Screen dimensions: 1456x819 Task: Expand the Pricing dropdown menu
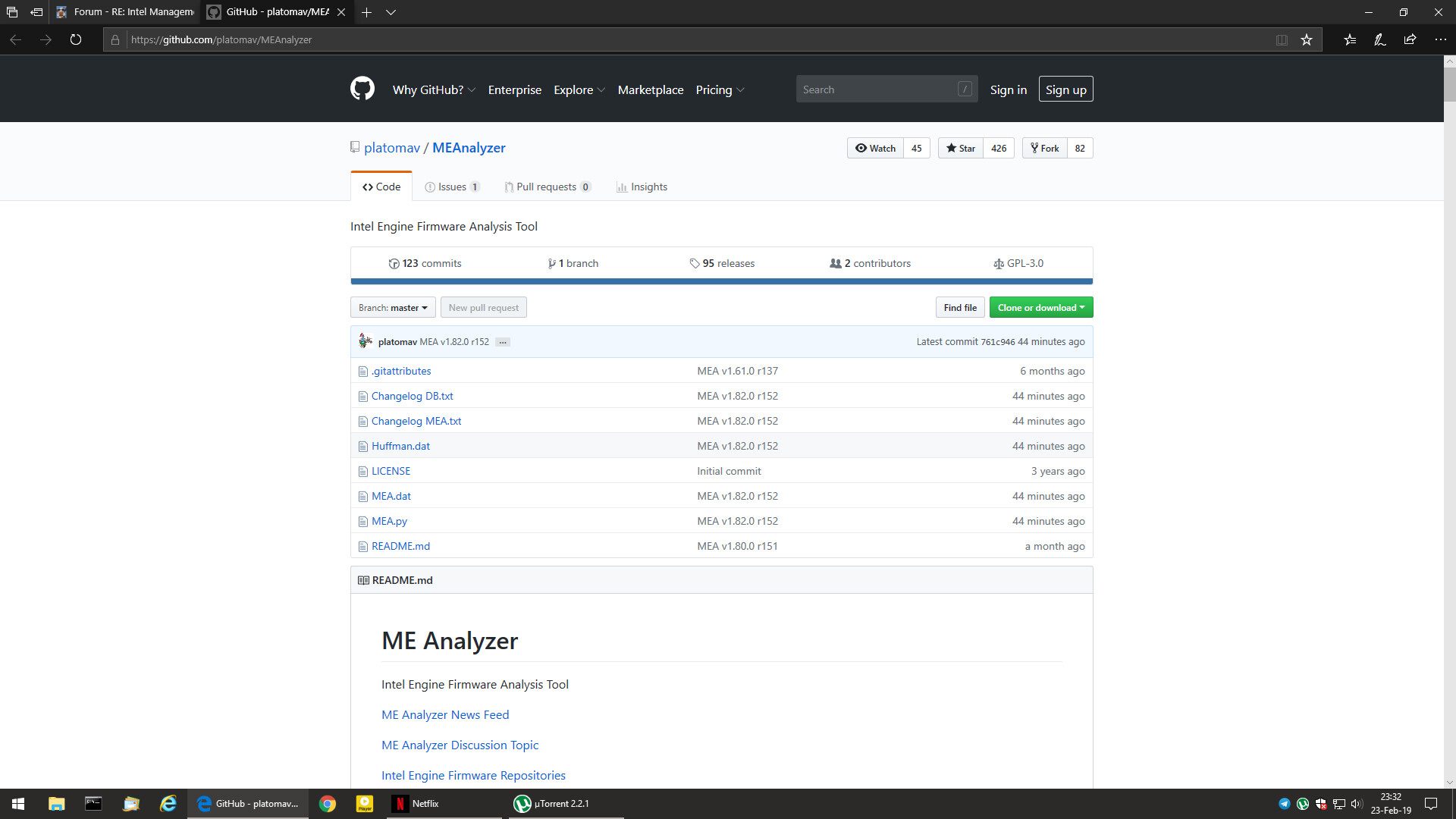click(x=720, y=89)
